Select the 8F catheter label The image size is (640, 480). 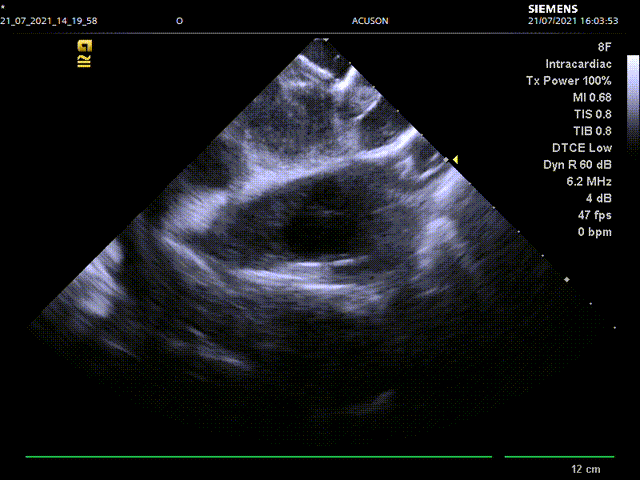[x=603, y=47]
